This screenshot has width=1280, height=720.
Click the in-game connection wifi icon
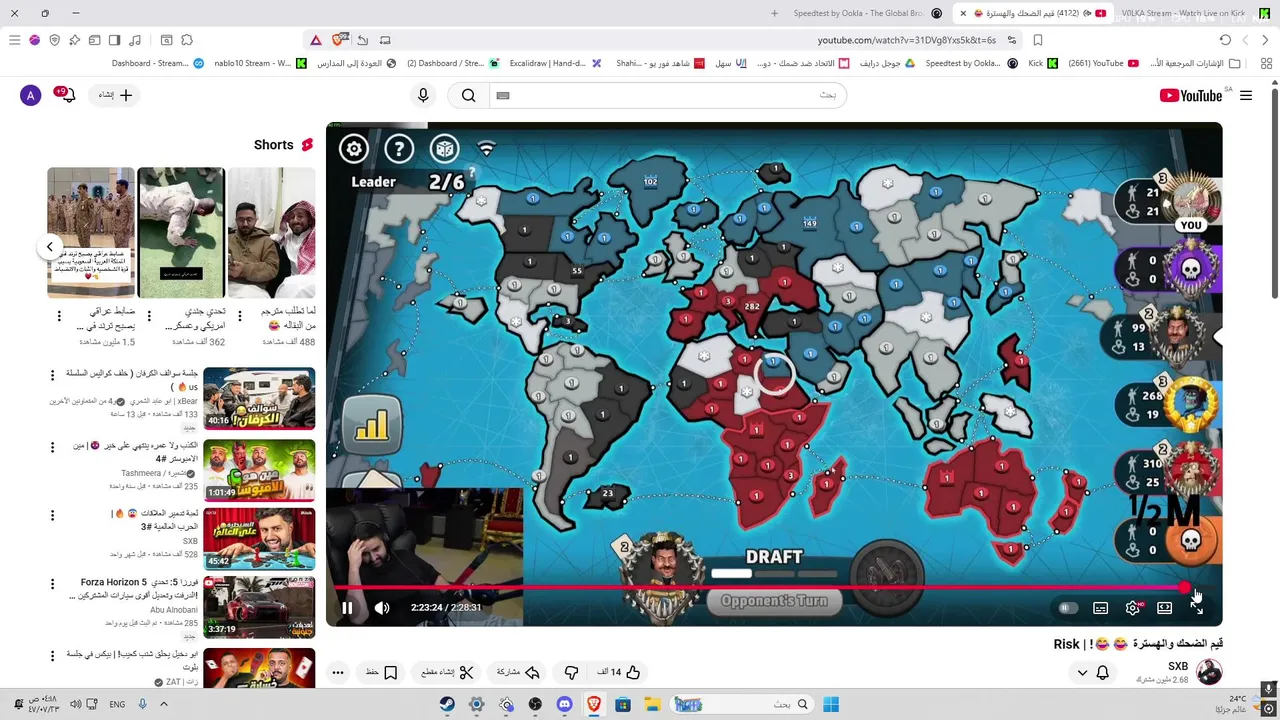click(x=487, y=149)
